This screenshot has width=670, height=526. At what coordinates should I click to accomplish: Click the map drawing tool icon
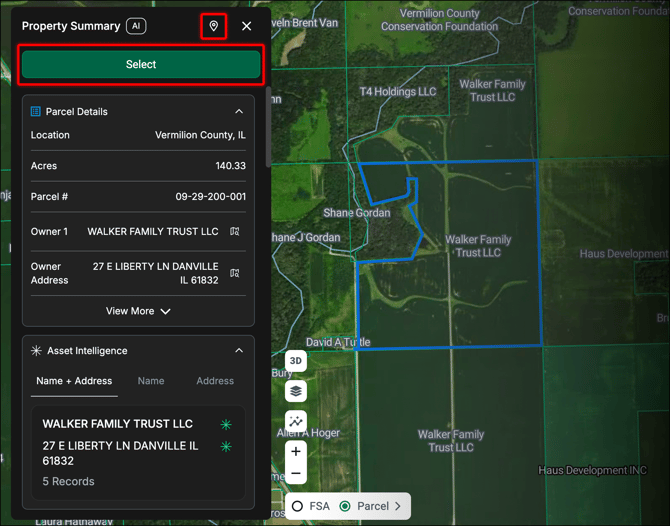tap(296, 421)
